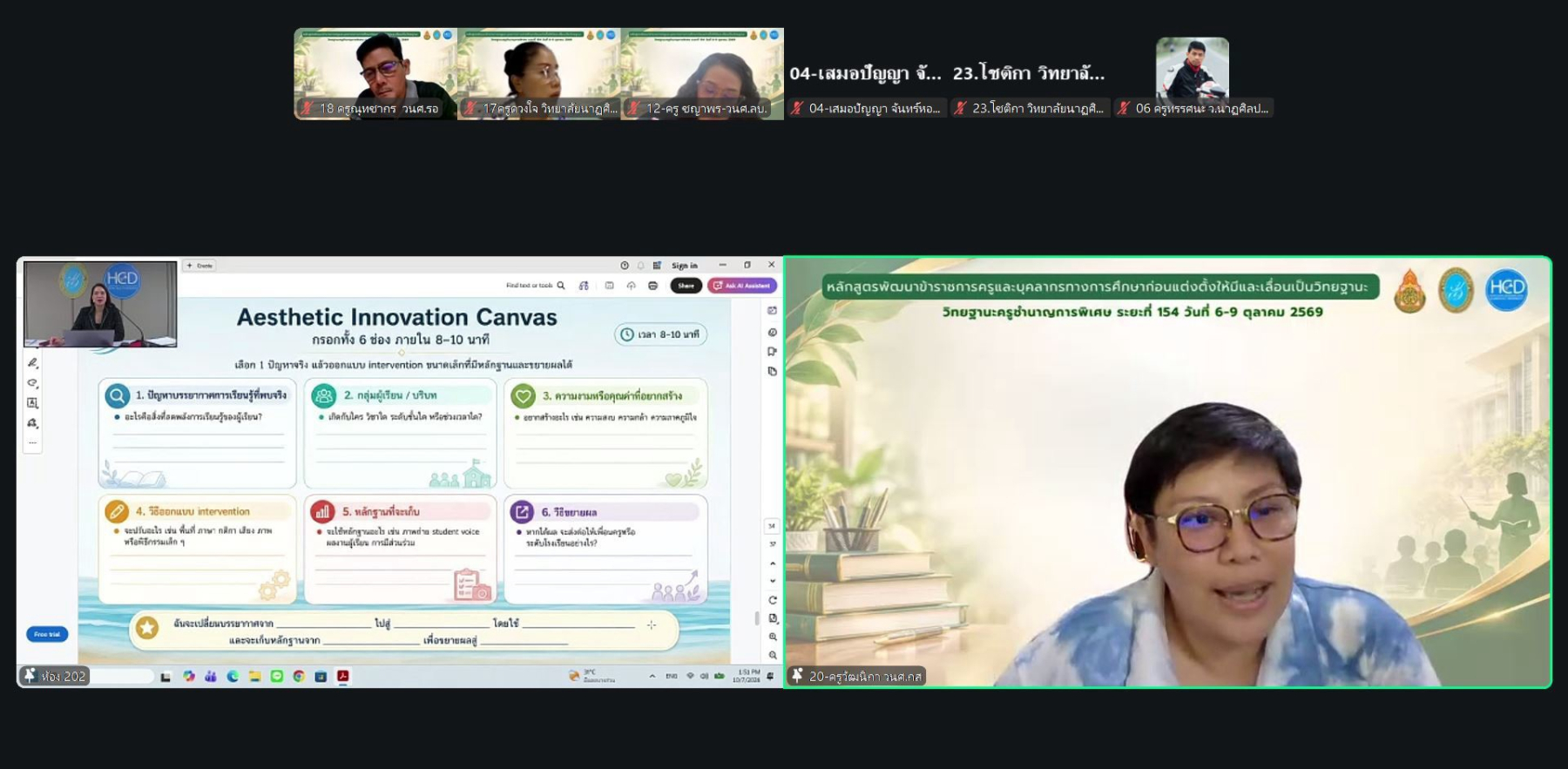Open the notifications bell in Acrobat
The image size is (1568, 769).
click(641, 266)
